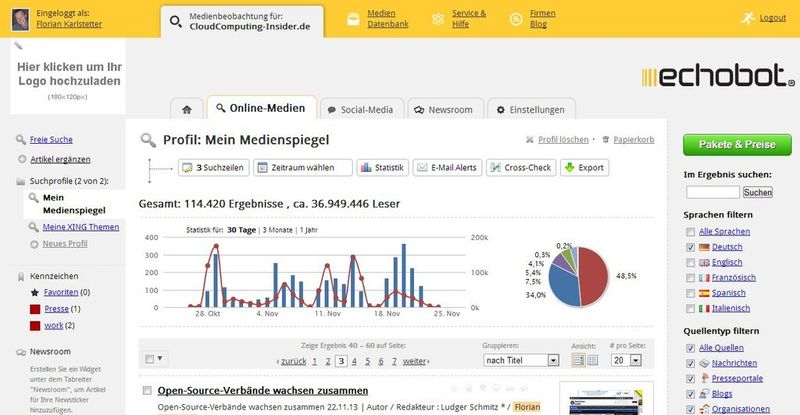
Task: Click the red Presse label swatch
Action: pos(35,309)
